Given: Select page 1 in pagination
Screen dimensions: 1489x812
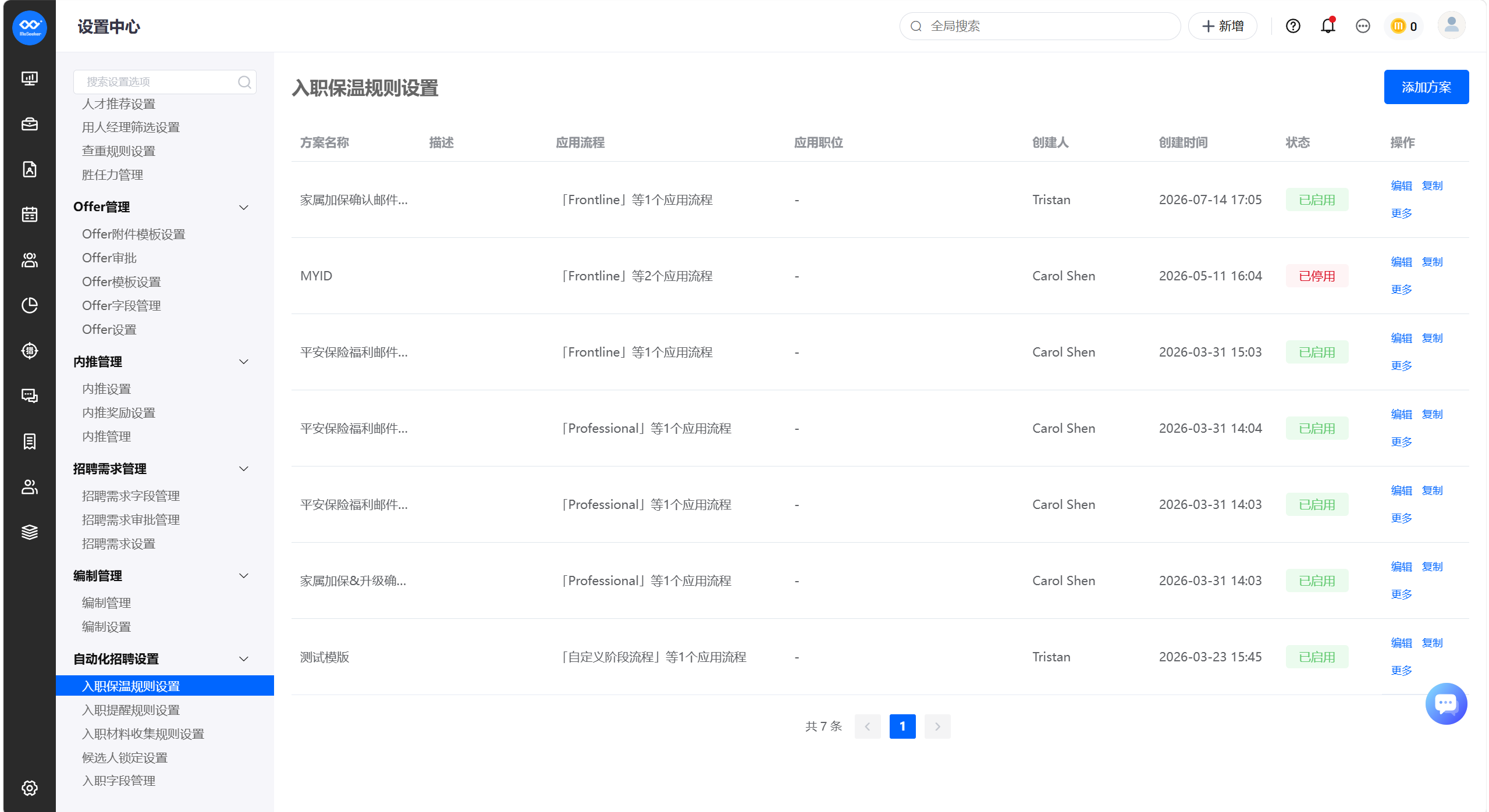Looking at the screenshot, I should pos(902,726).
